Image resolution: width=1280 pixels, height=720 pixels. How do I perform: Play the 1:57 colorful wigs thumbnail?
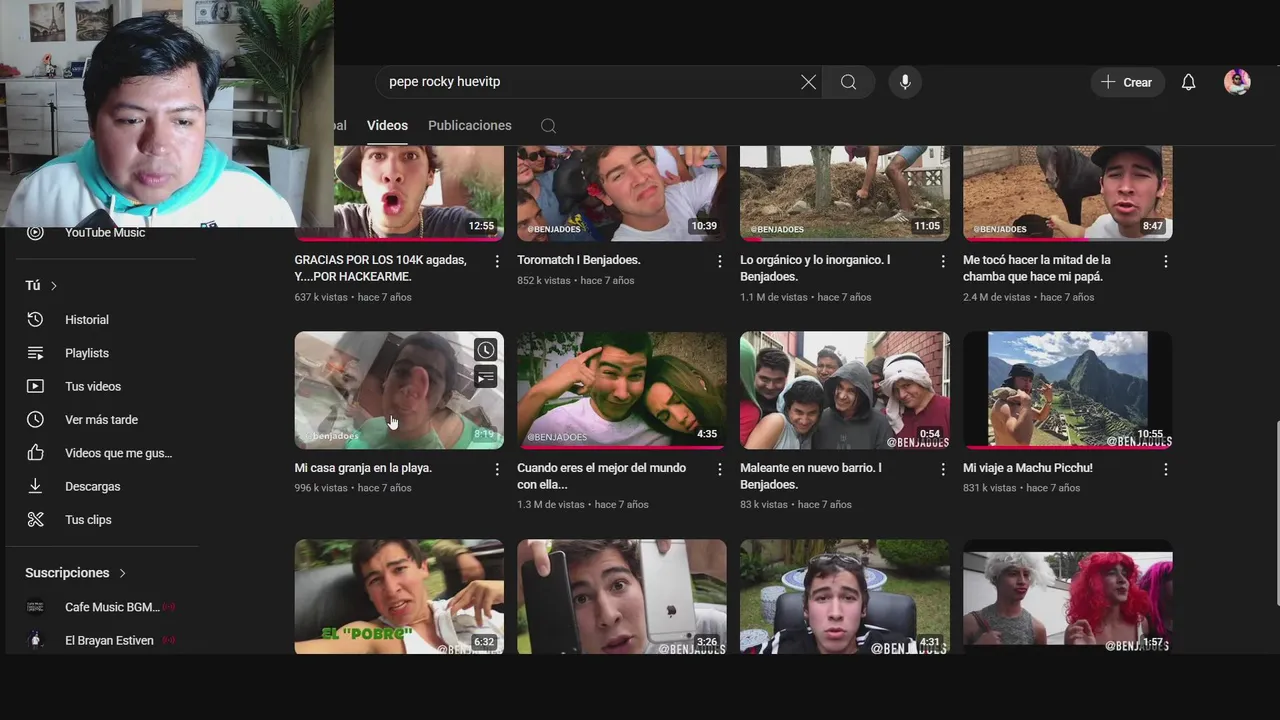(x=1067, y=597)
